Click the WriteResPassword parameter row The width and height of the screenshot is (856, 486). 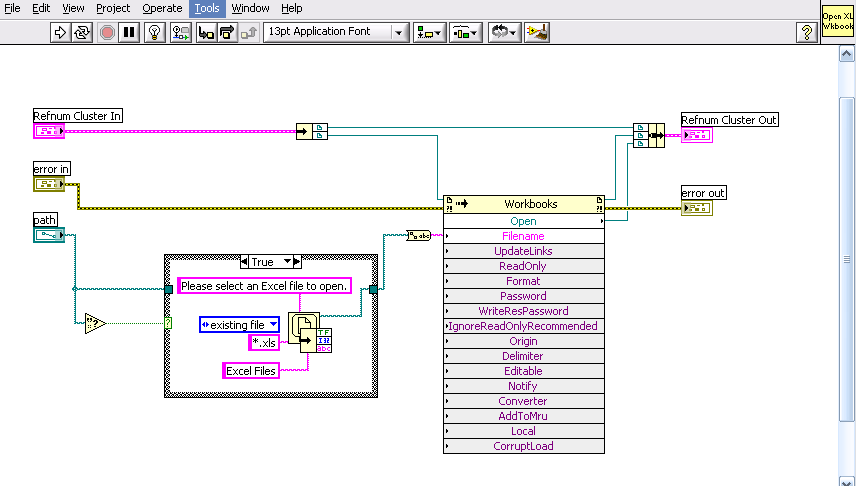coord(524,311)
